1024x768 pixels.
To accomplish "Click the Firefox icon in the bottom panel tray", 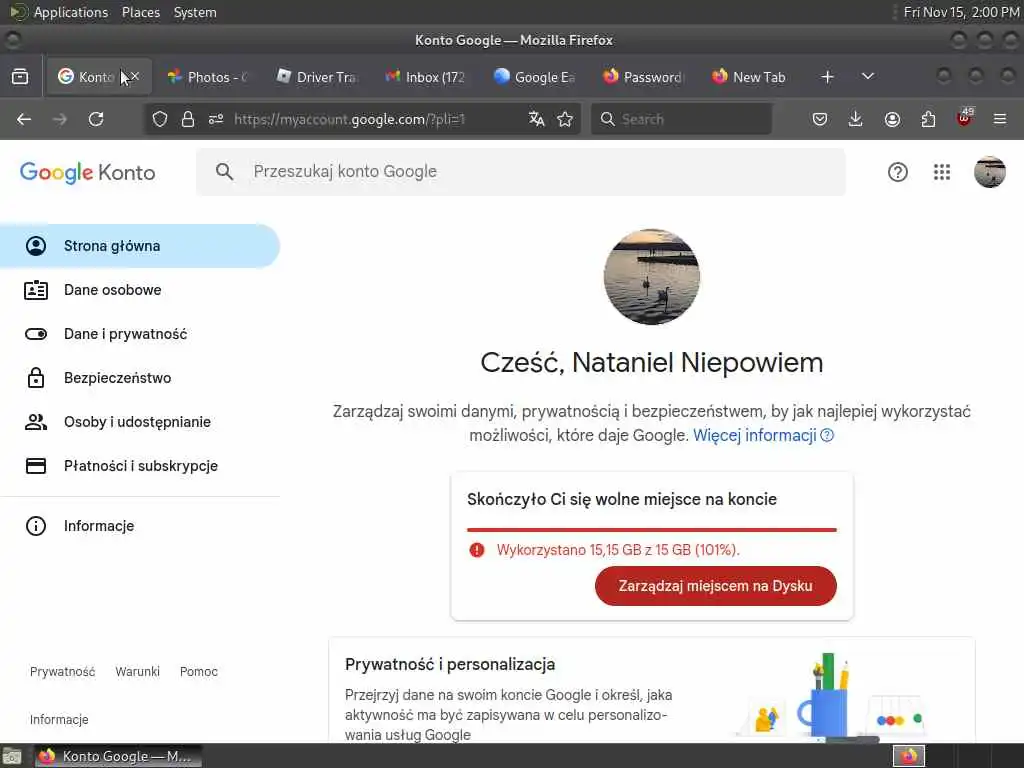I will click(908, 756).
